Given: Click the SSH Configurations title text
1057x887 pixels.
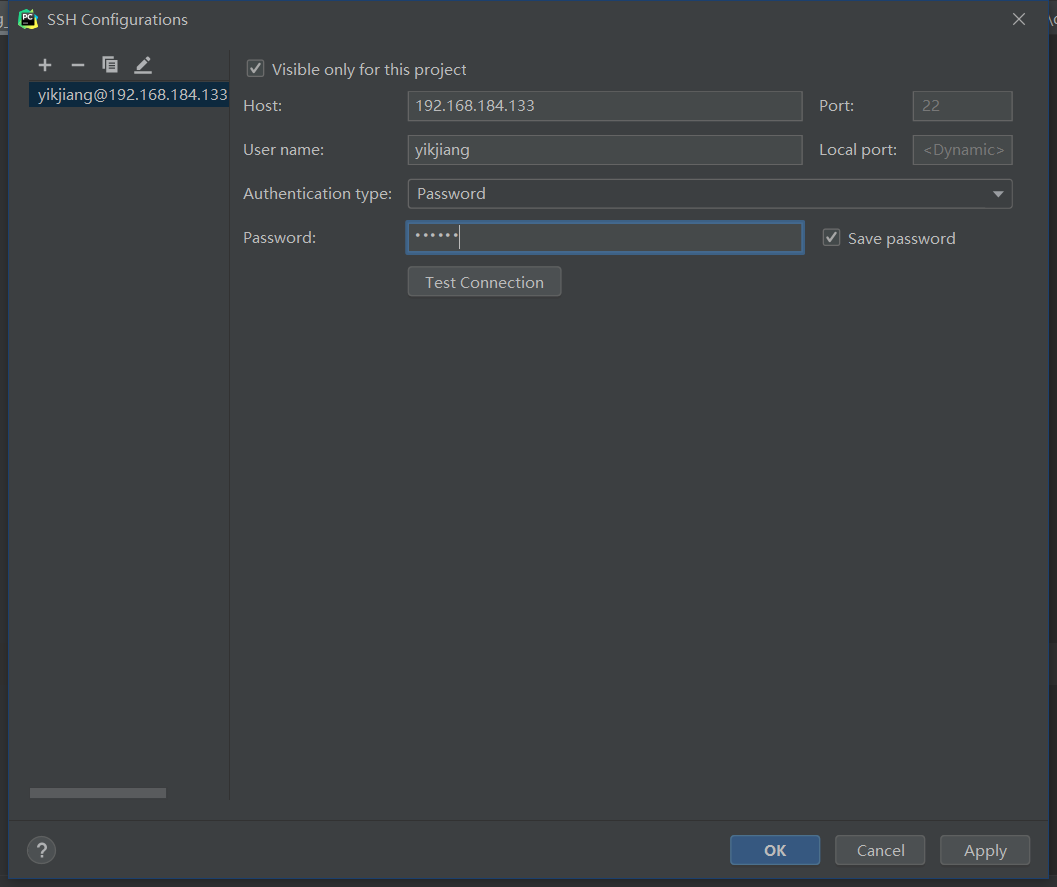Looking at the screenshot, I should tap(117, 20).
